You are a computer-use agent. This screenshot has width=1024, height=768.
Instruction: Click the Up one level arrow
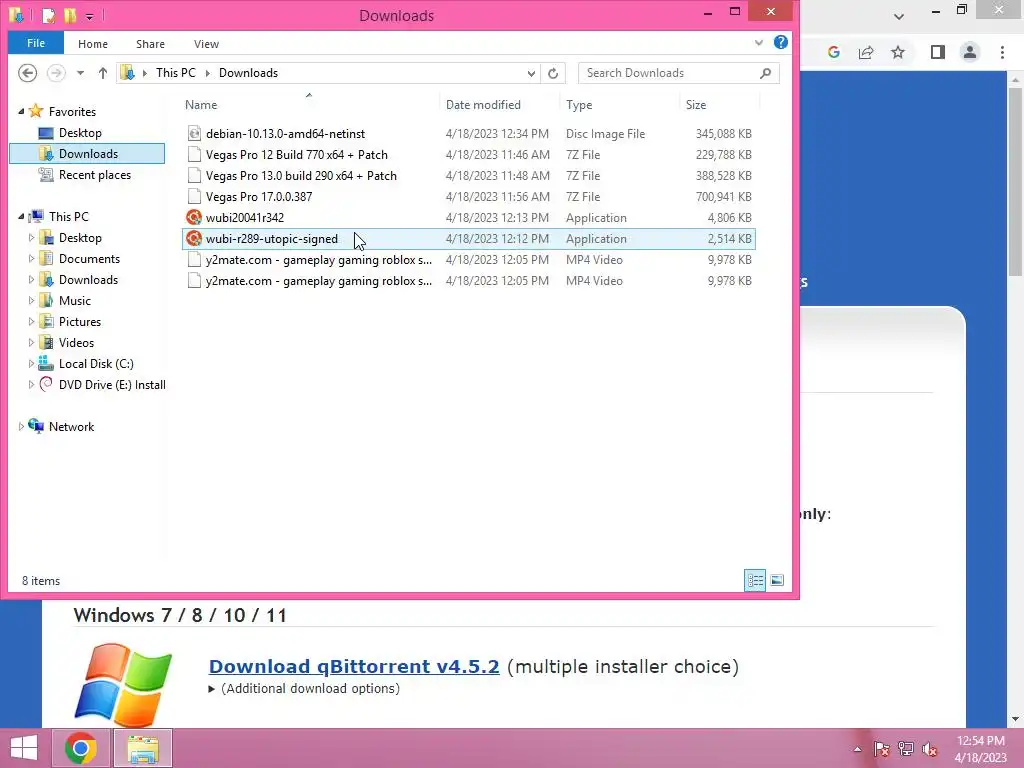click(103, 73)
